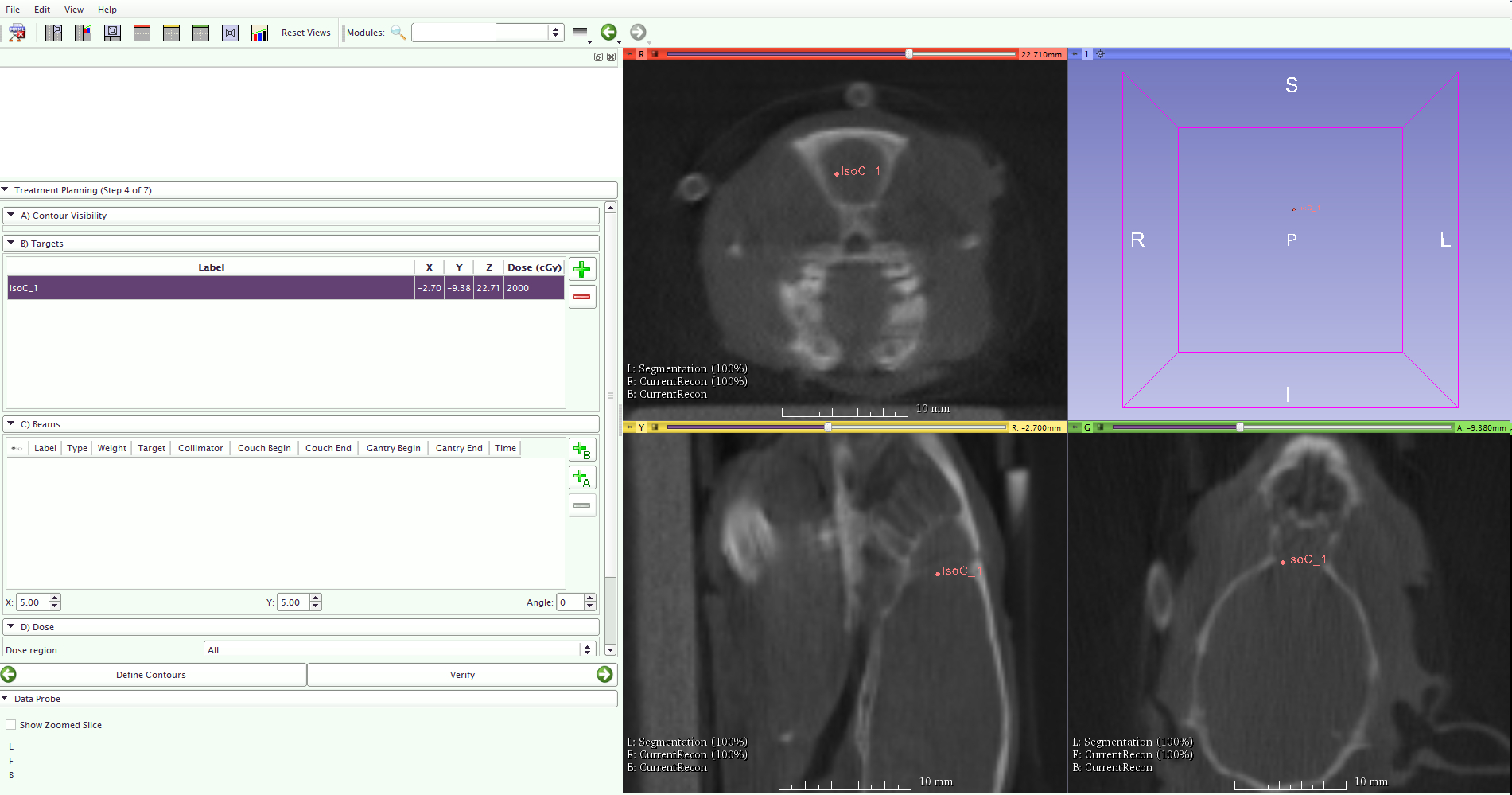Open the Dose region dropdown
1512x795 pixels.
(399, 650)
